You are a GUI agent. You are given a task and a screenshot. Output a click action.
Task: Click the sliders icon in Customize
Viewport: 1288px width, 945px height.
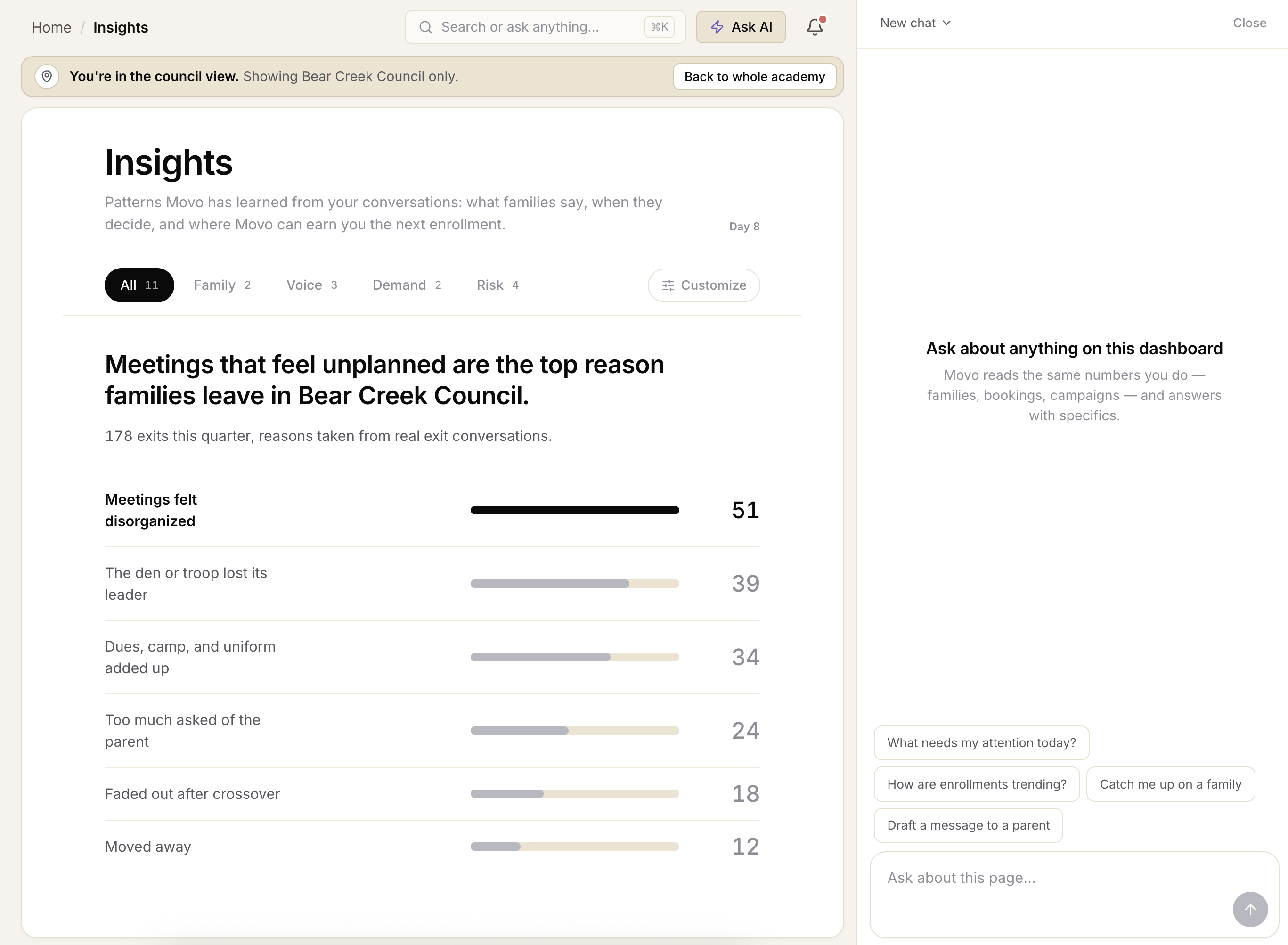point(668,285)
